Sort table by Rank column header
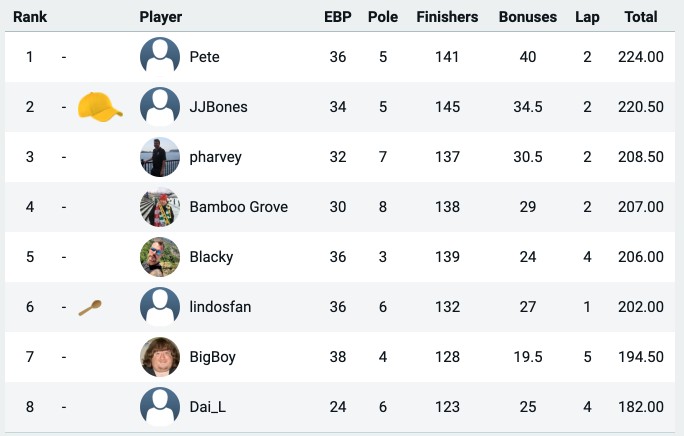 pos(30,17)
